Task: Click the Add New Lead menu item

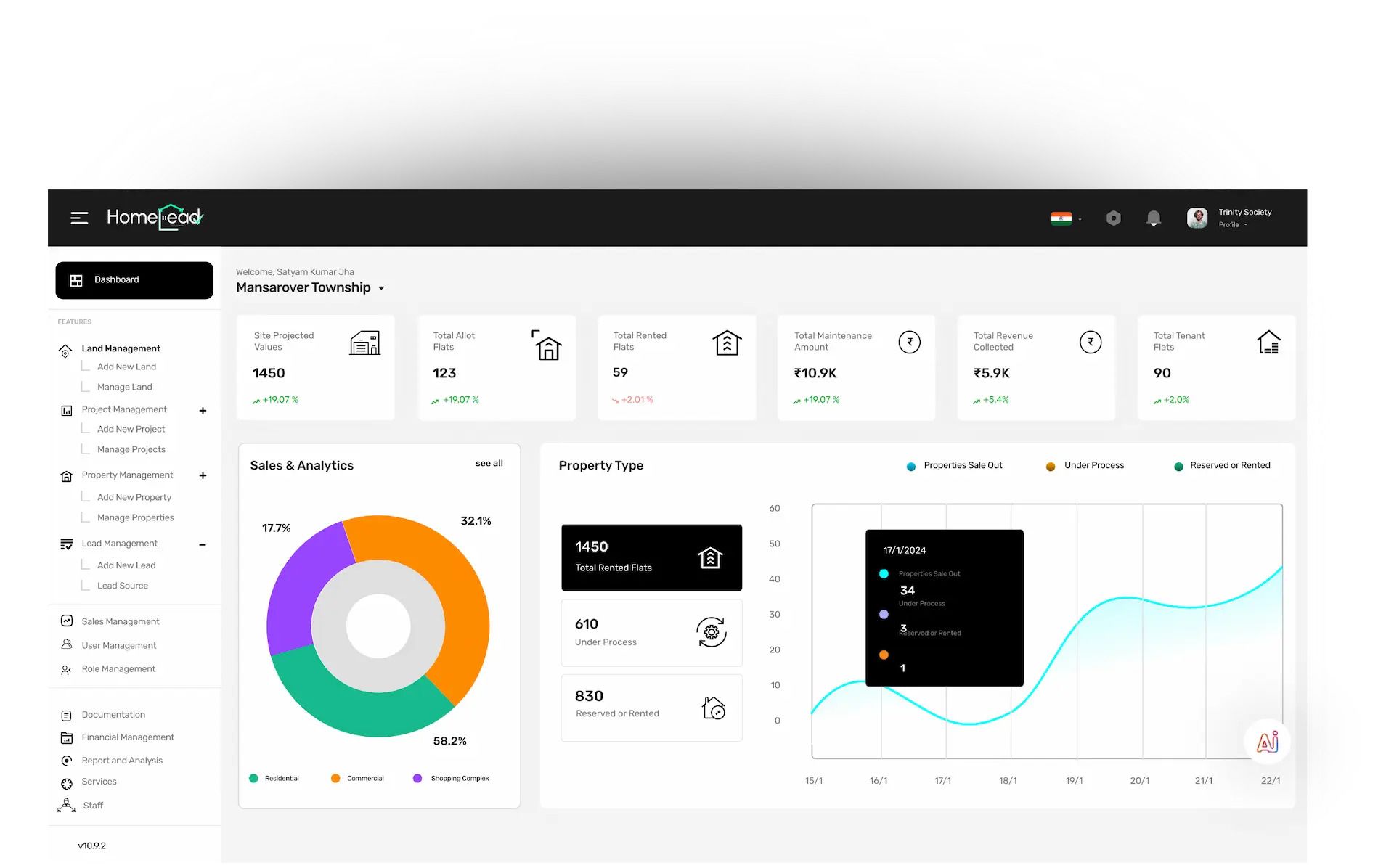Action: (x=126, y=564)
